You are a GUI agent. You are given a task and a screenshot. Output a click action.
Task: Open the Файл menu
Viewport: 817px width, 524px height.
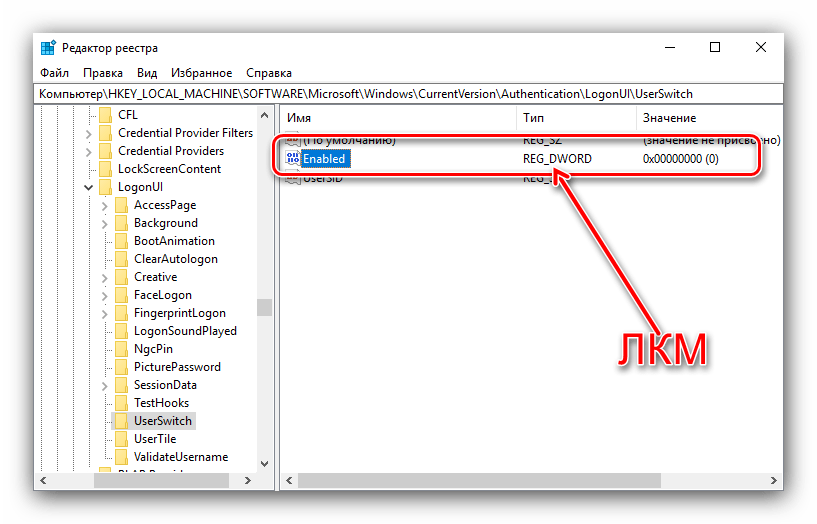pyautogui.click(x=54, y=73)
